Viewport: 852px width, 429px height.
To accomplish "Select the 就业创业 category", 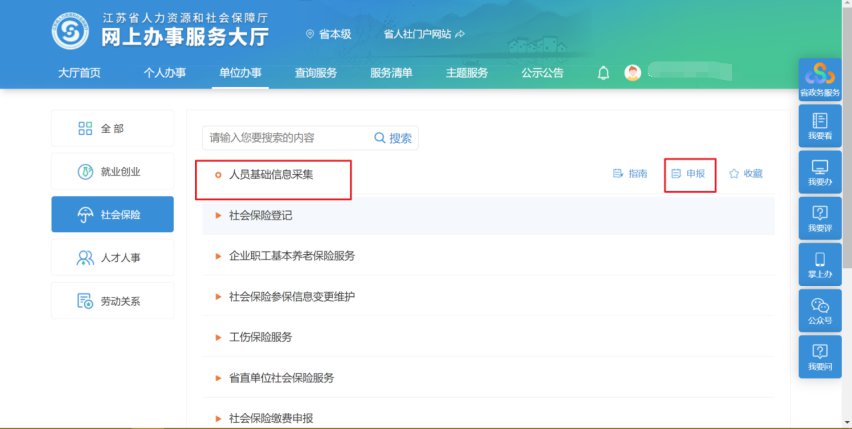I will (112, 172).
